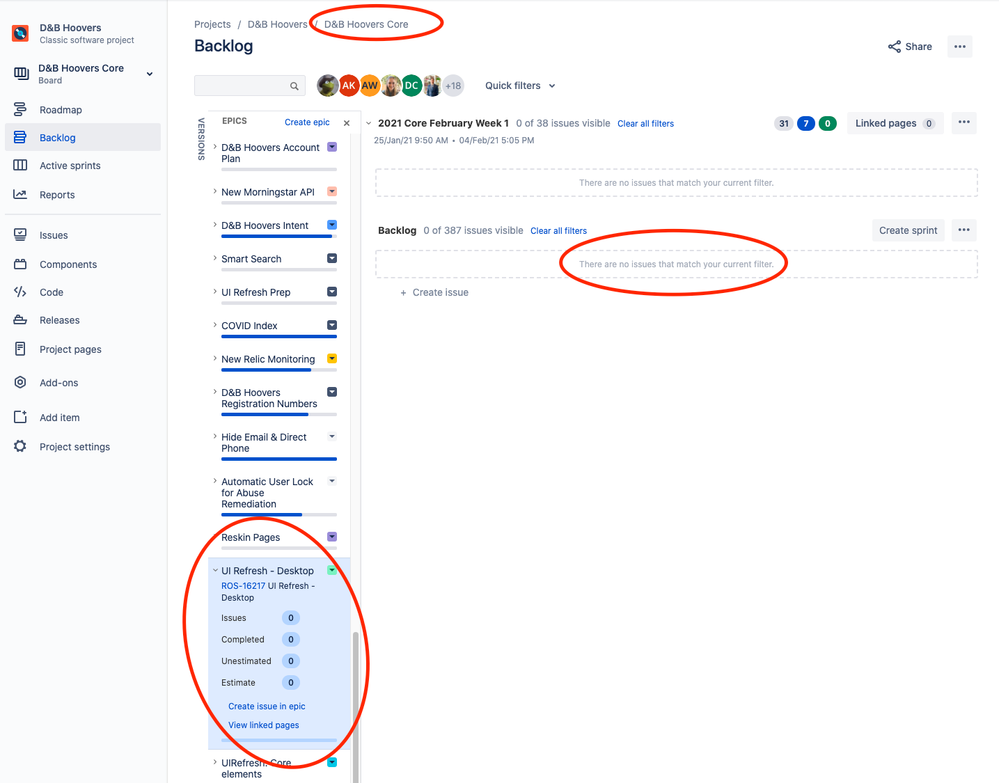Screen dimensions: 999x783
Task: Collapse the UI Refresh - Desktop epic
Action: pyautogui.click(x=215, y=570)
